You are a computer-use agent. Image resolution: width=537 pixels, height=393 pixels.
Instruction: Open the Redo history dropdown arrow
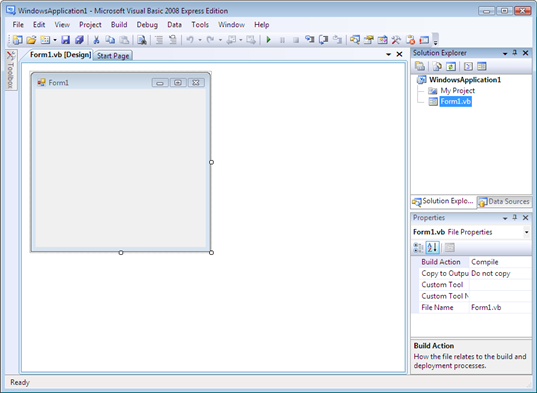(220, 40)
